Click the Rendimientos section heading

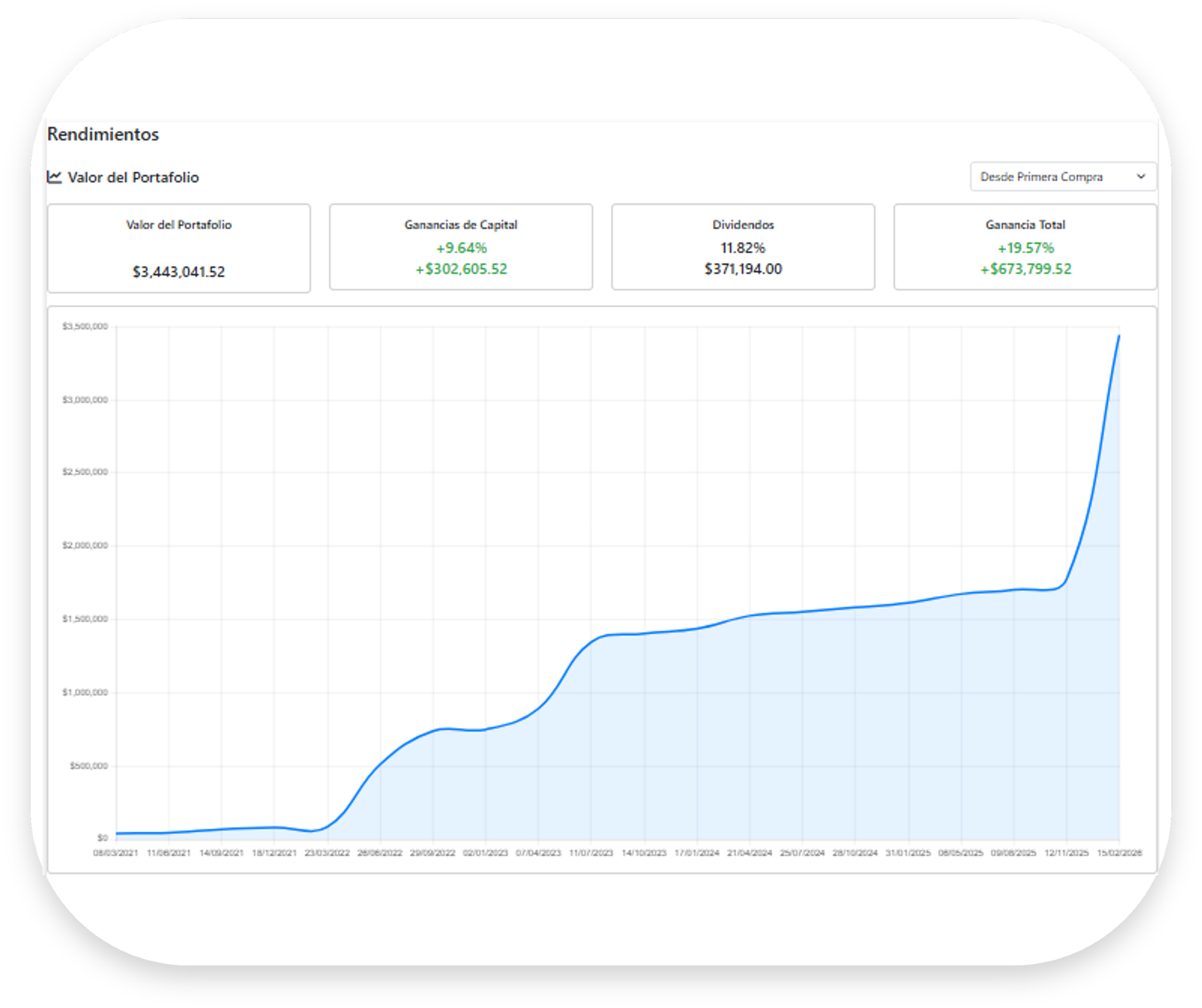tap(103, 134)
